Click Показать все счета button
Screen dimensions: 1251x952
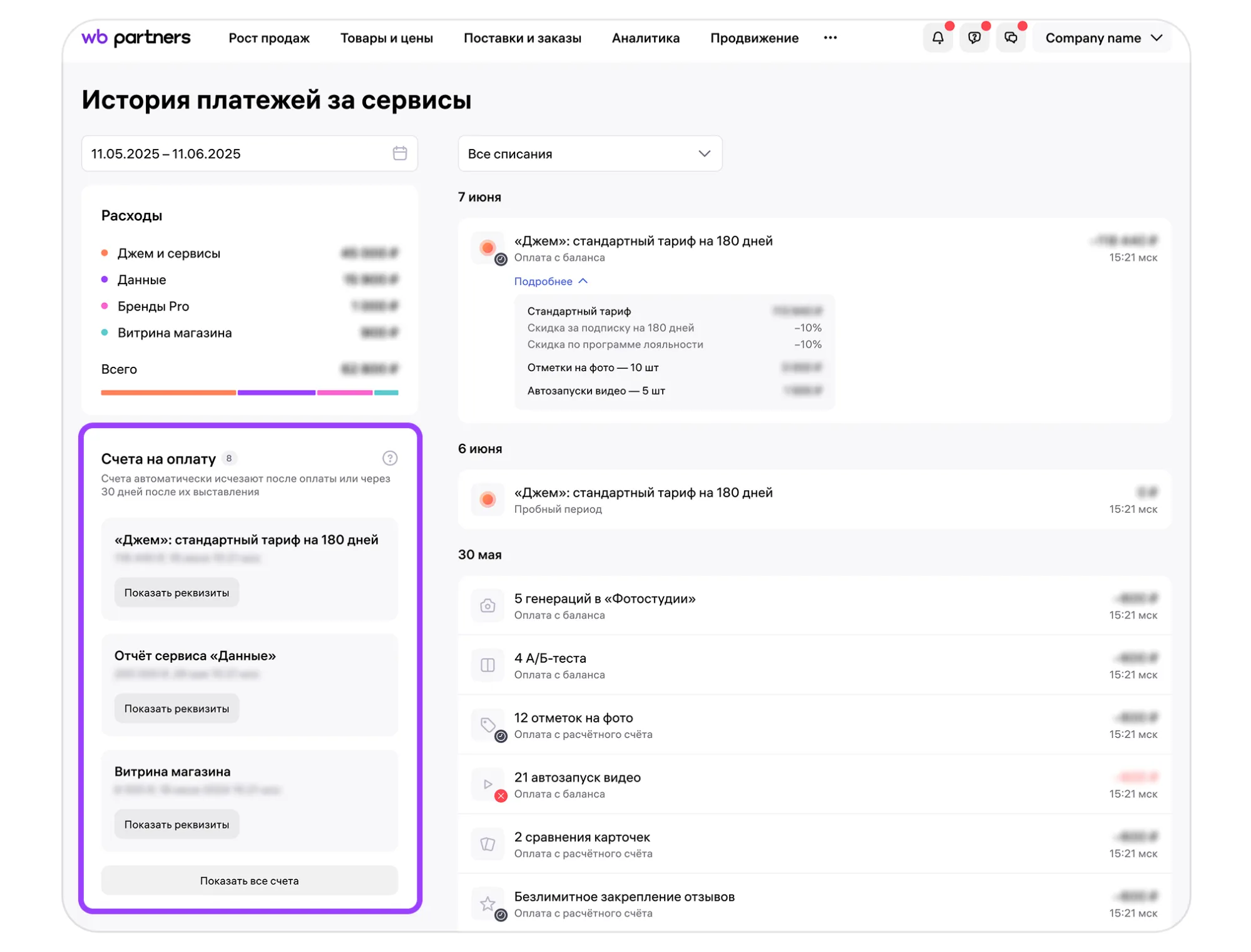(x=249, y=881)
